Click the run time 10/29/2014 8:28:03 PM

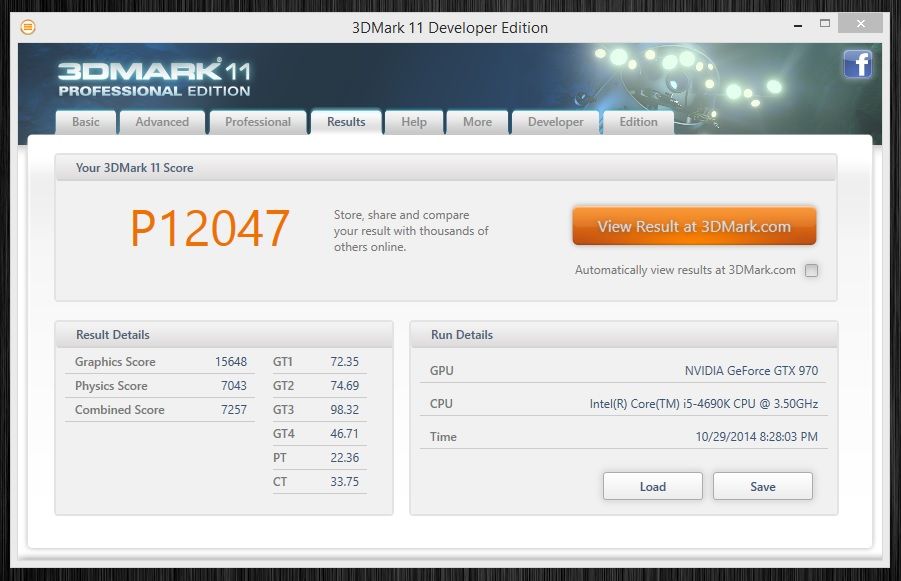[x=756, y=437]
